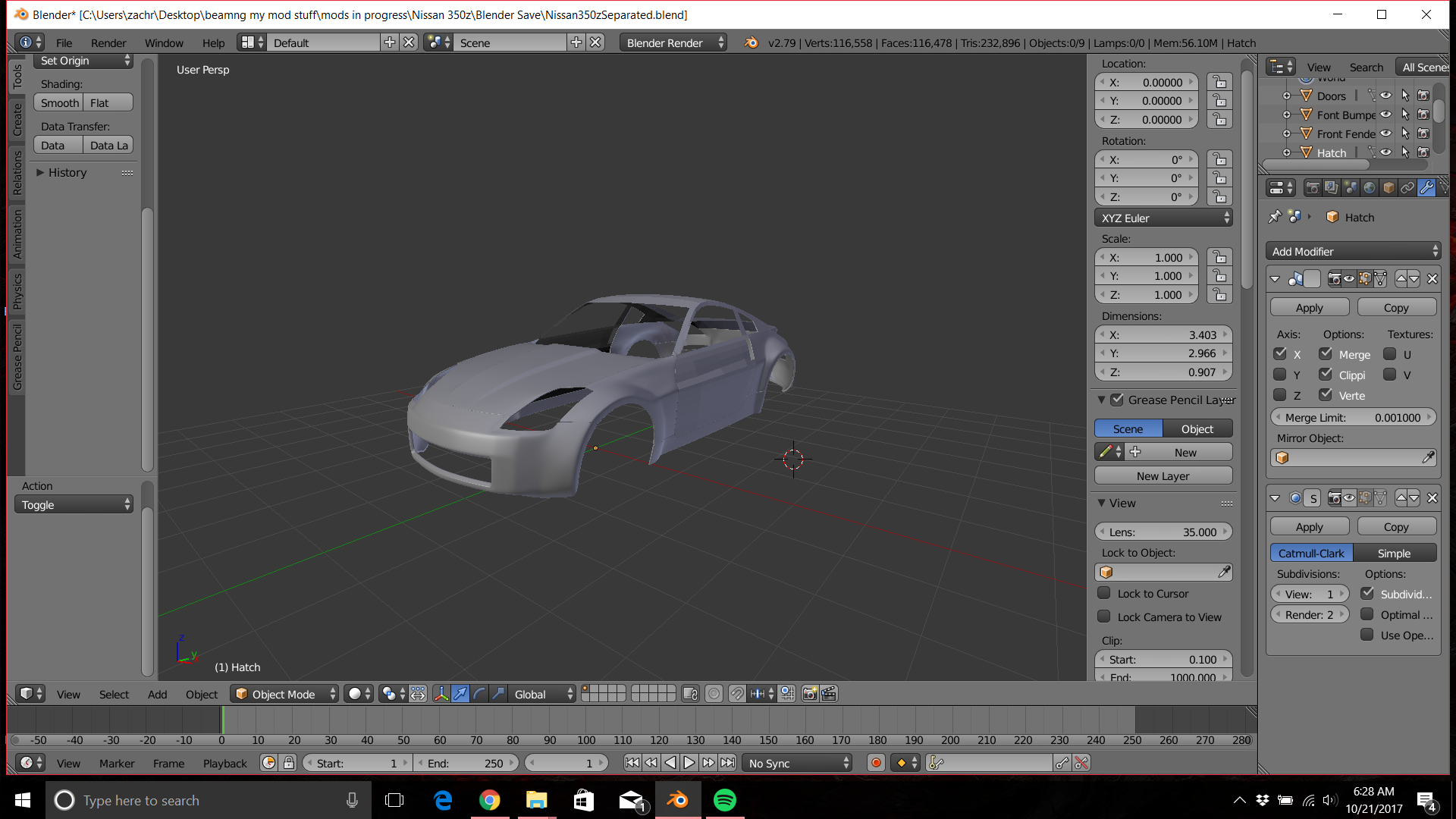Switch to the Grease Pencil toolshelf tab
Image resolution: width=1456 pixels, height=819 pixels.
[x=17, y=356]
